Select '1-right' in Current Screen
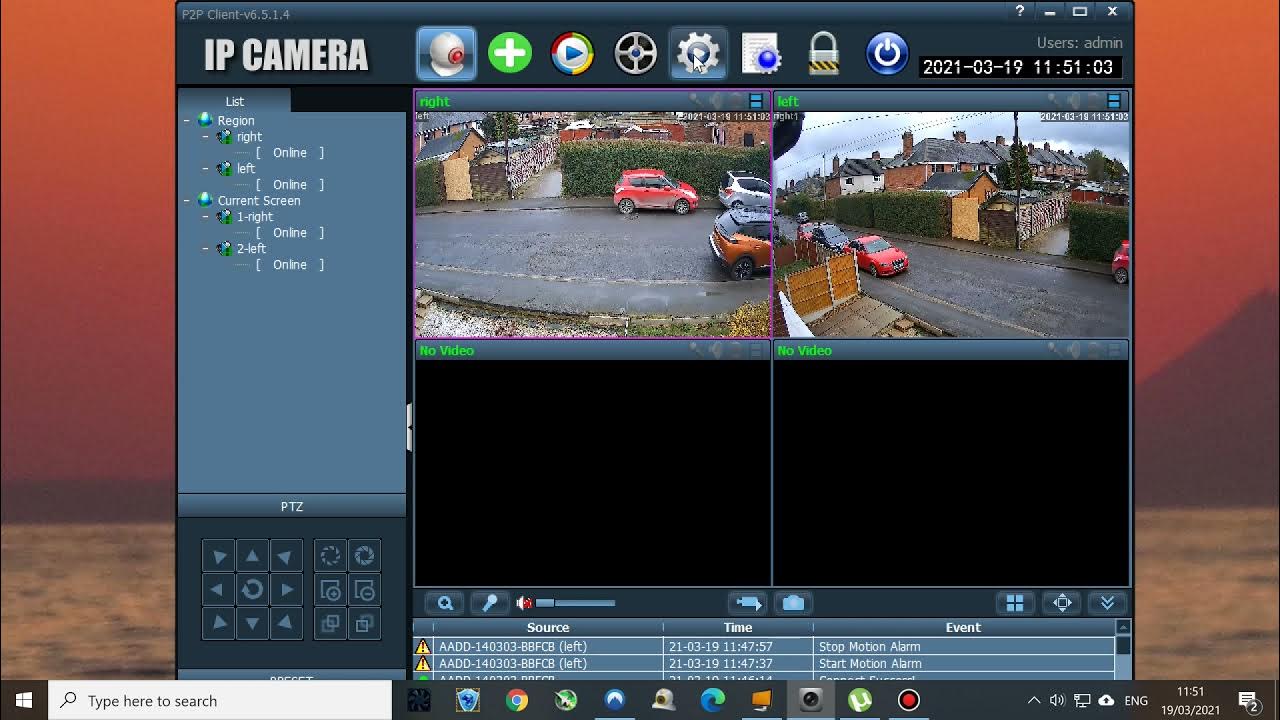Image resolution: width=1280 pixels, height=720 pixels. click(x=255, y=217)
